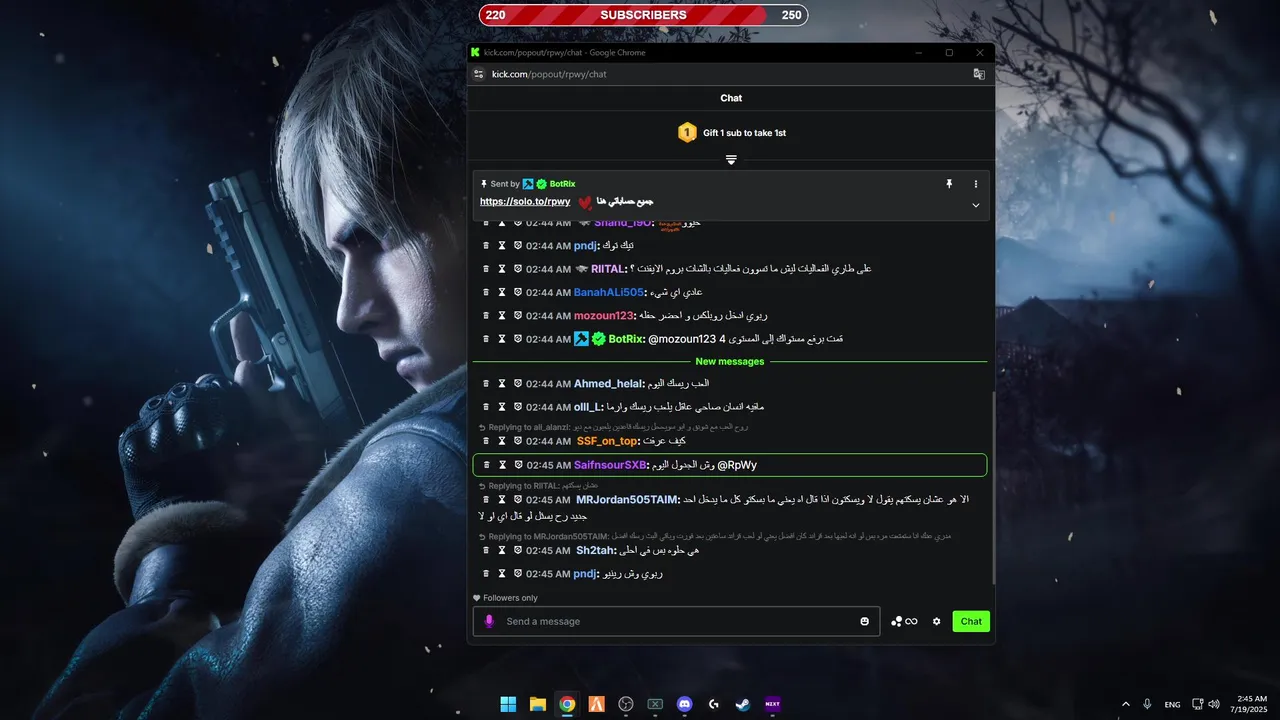
Task: Open Discord from the taskbar
Action: 684,704
